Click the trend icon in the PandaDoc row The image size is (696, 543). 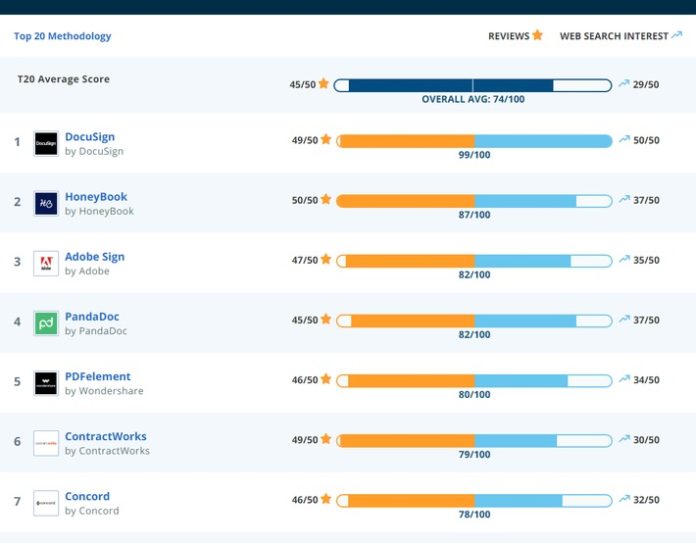pos(625,319)
